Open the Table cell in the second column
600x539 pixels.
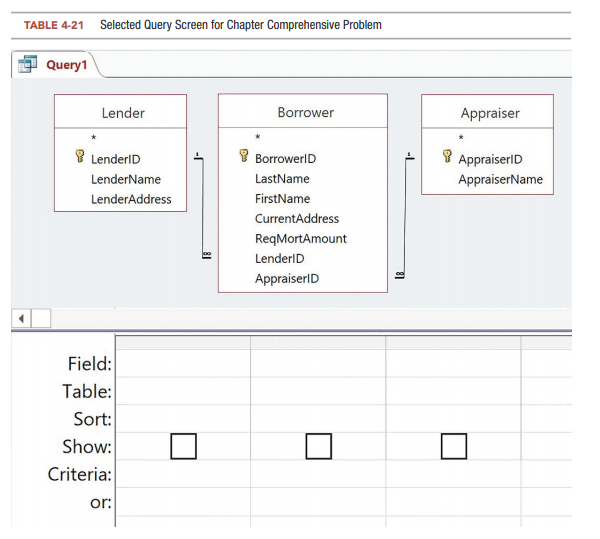point(318,391)
